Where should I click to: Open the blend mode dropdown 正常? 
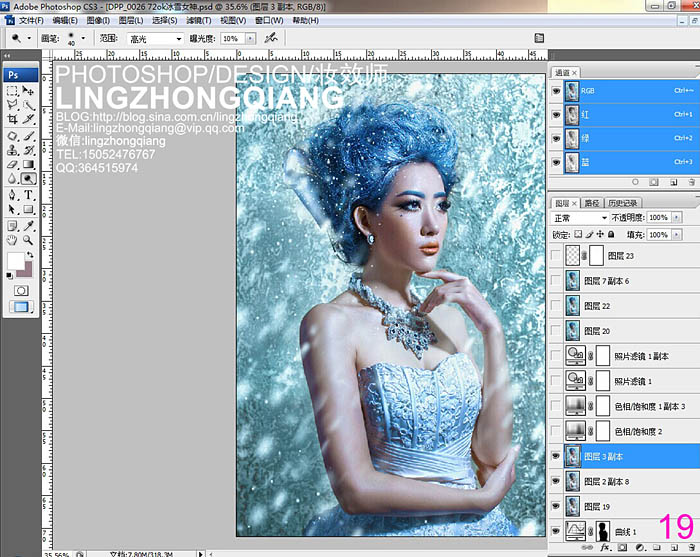[579, 218]
